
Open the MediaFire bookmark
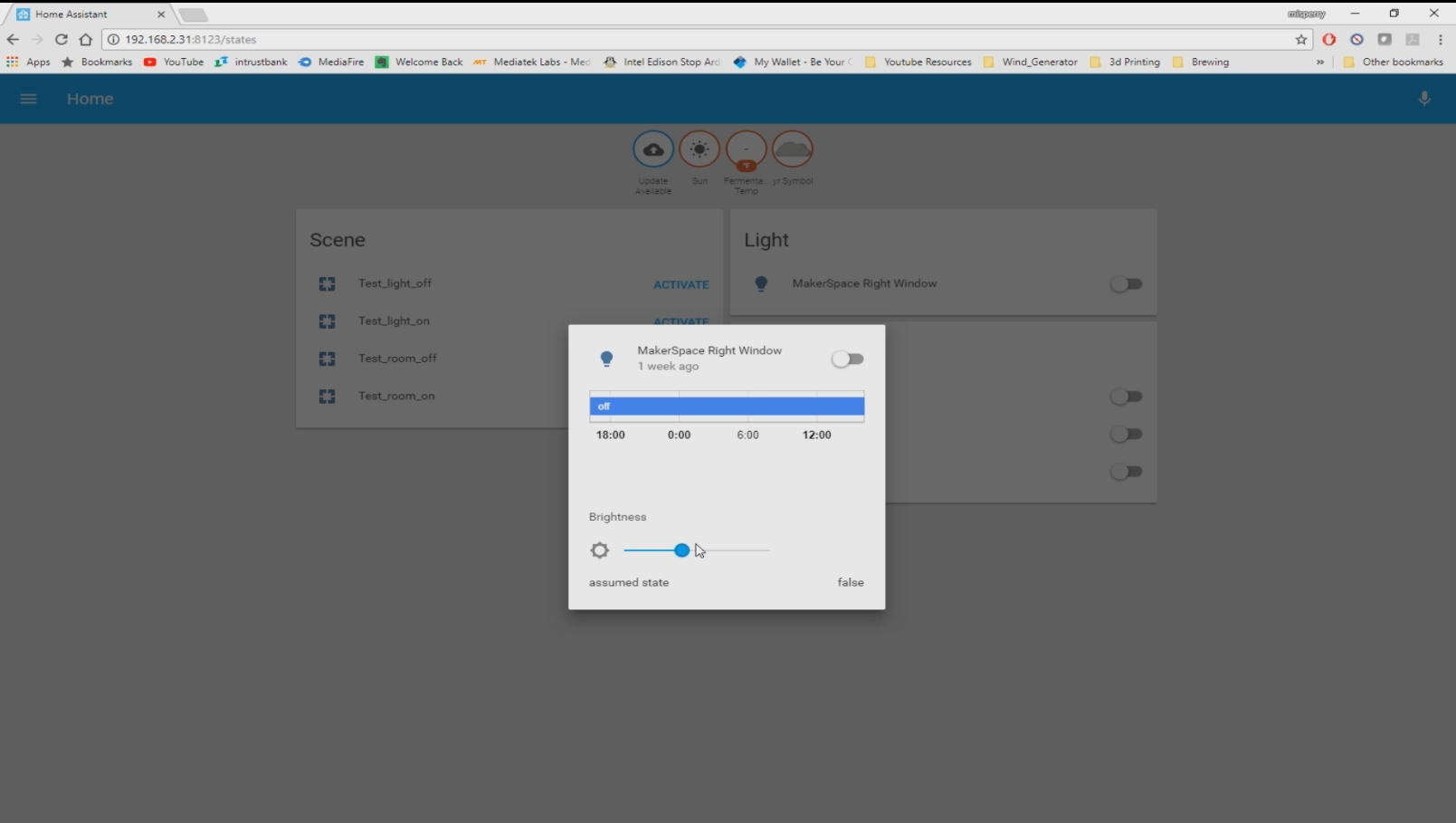click(x=331, y=62)
